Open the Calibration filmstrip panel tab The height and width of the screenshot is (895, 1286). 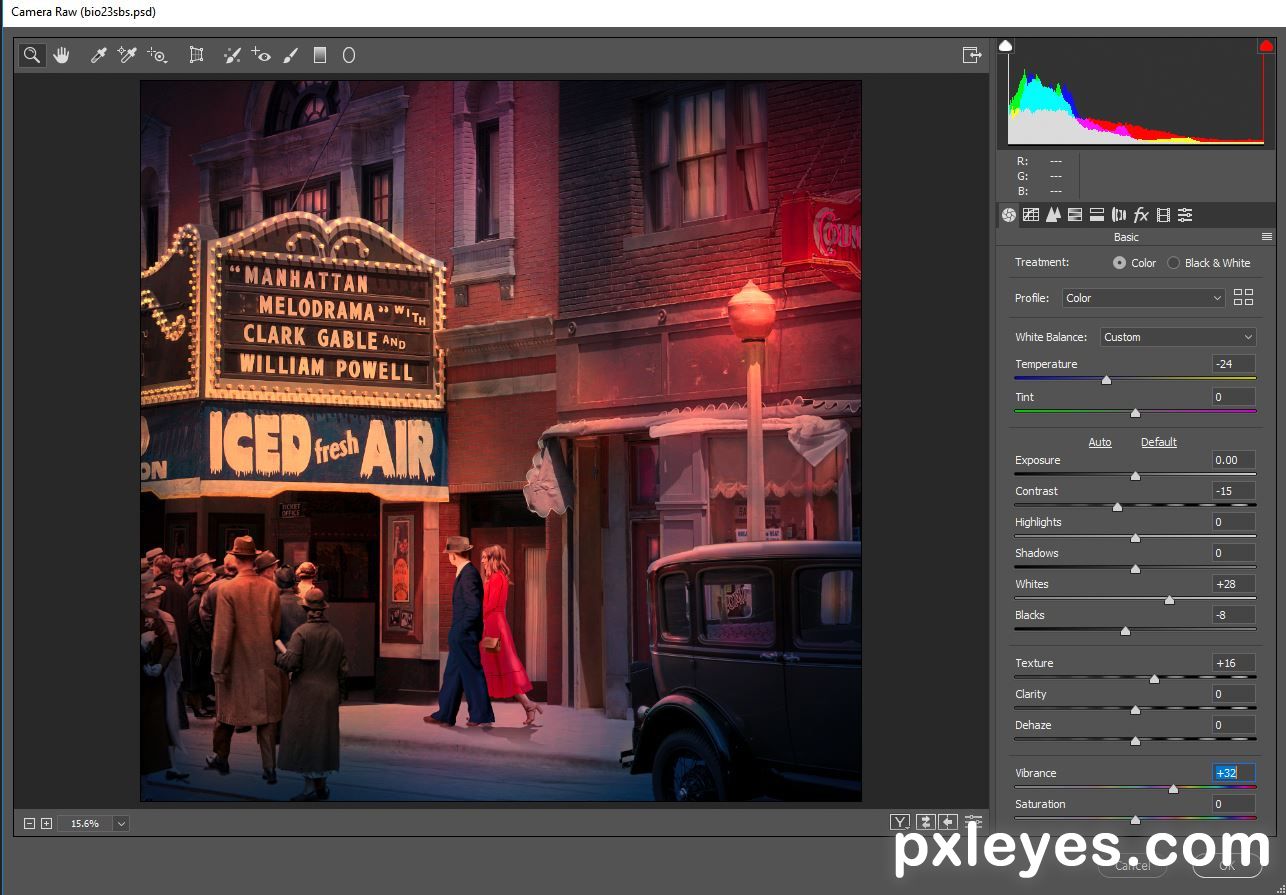pyautogui.click(x=1163, y=215)
